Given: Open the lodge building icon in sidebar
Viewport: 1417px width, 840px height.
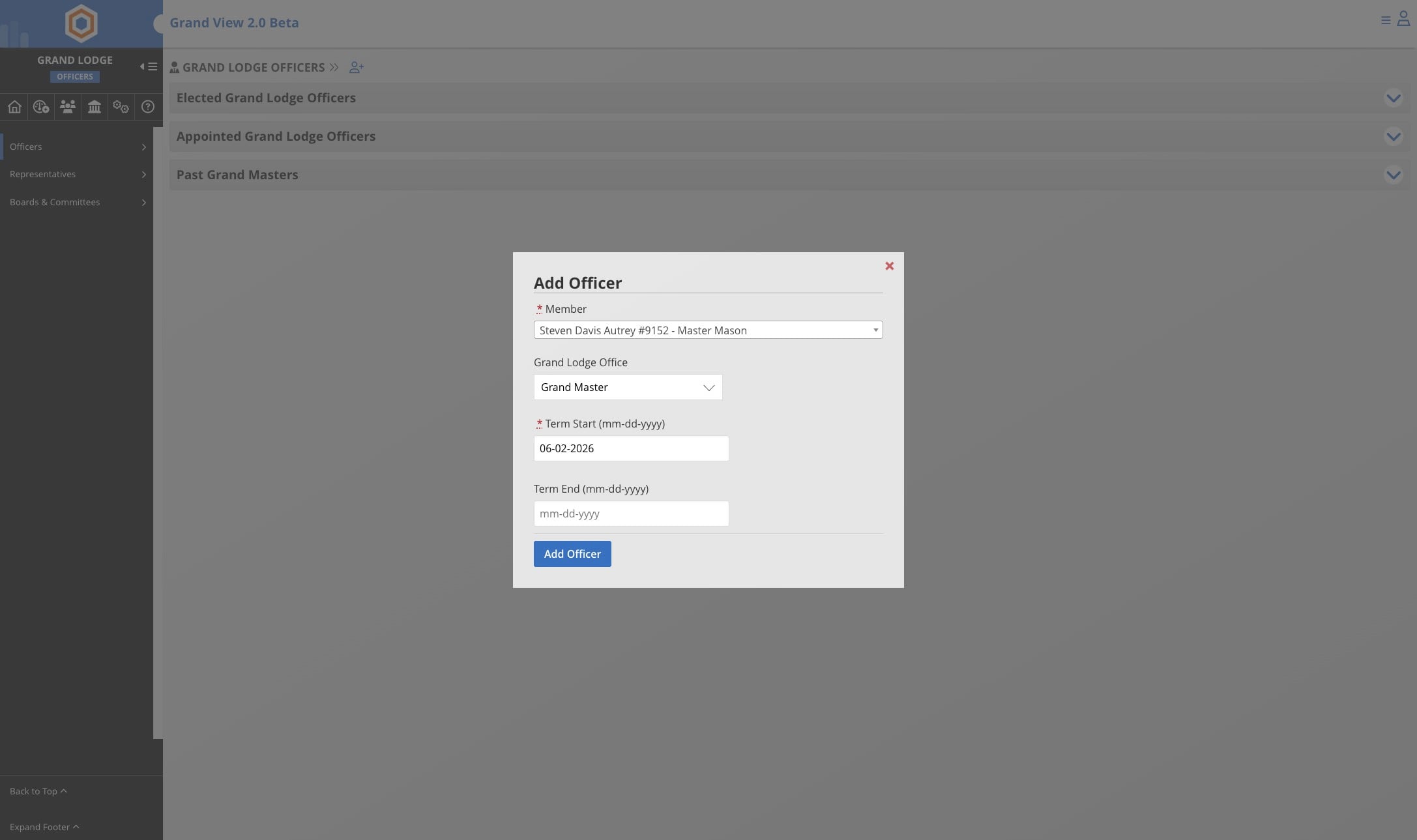Looking at the screenshot, I should pyautogui.click(x=95, y=107).
